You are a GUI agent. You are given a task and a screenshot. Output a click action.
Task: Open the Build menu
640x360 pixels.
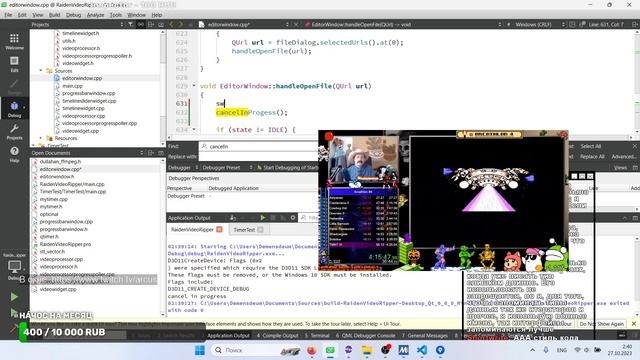click(54, 15)
